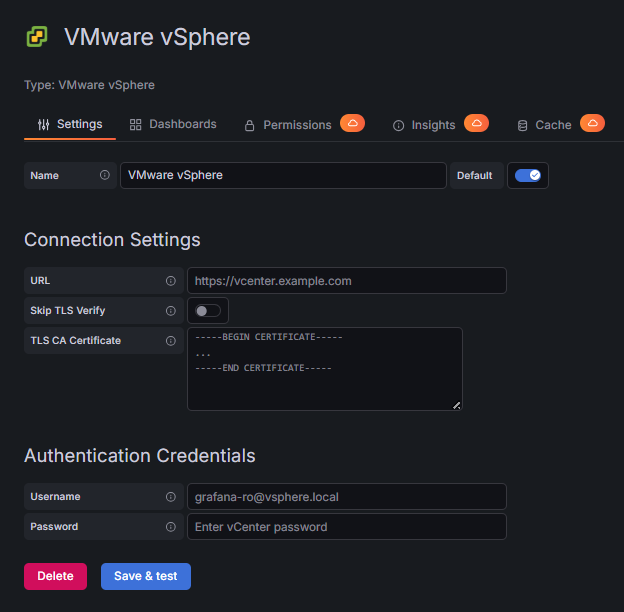Open the Settings tab
This screenshot has width=624, height=612.
tap(70, 125)
